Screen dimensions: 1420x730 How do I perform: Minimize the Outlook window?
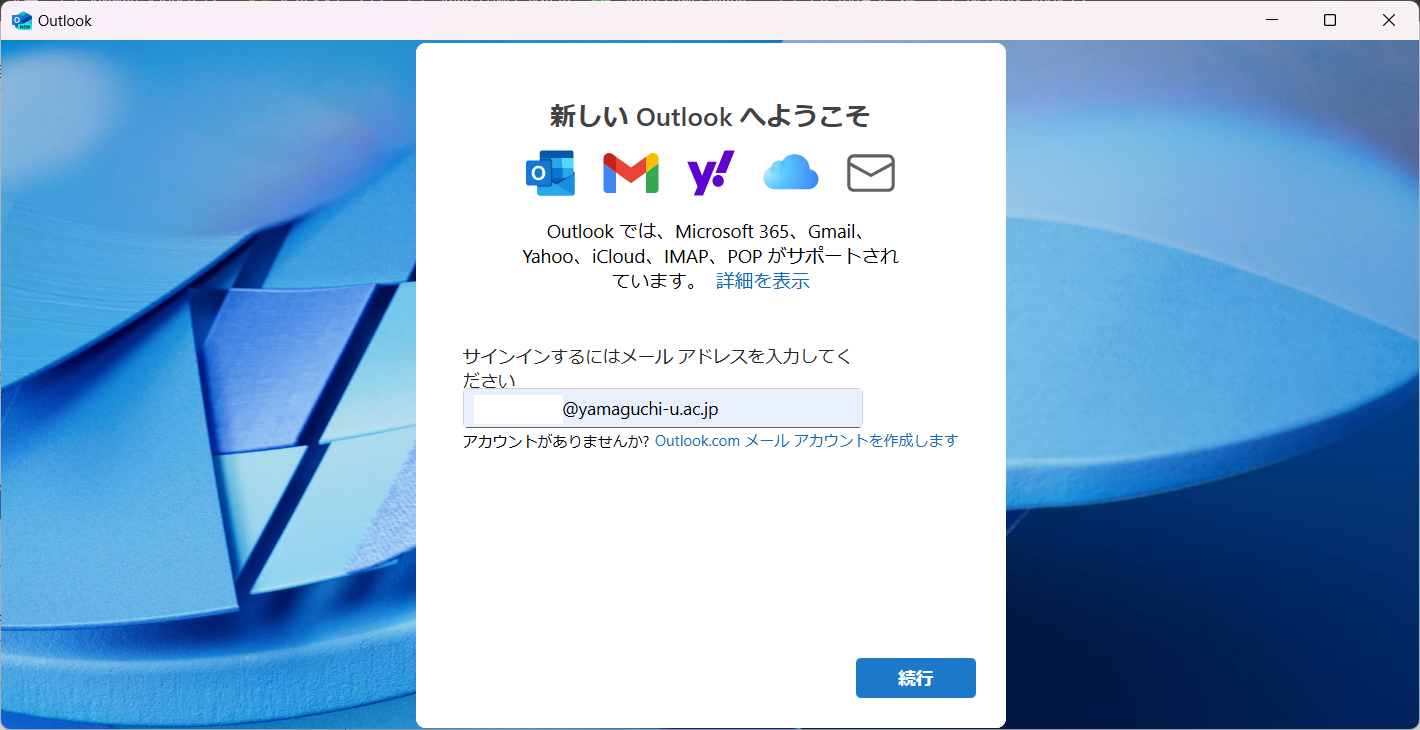click(x=1272, y=20)
